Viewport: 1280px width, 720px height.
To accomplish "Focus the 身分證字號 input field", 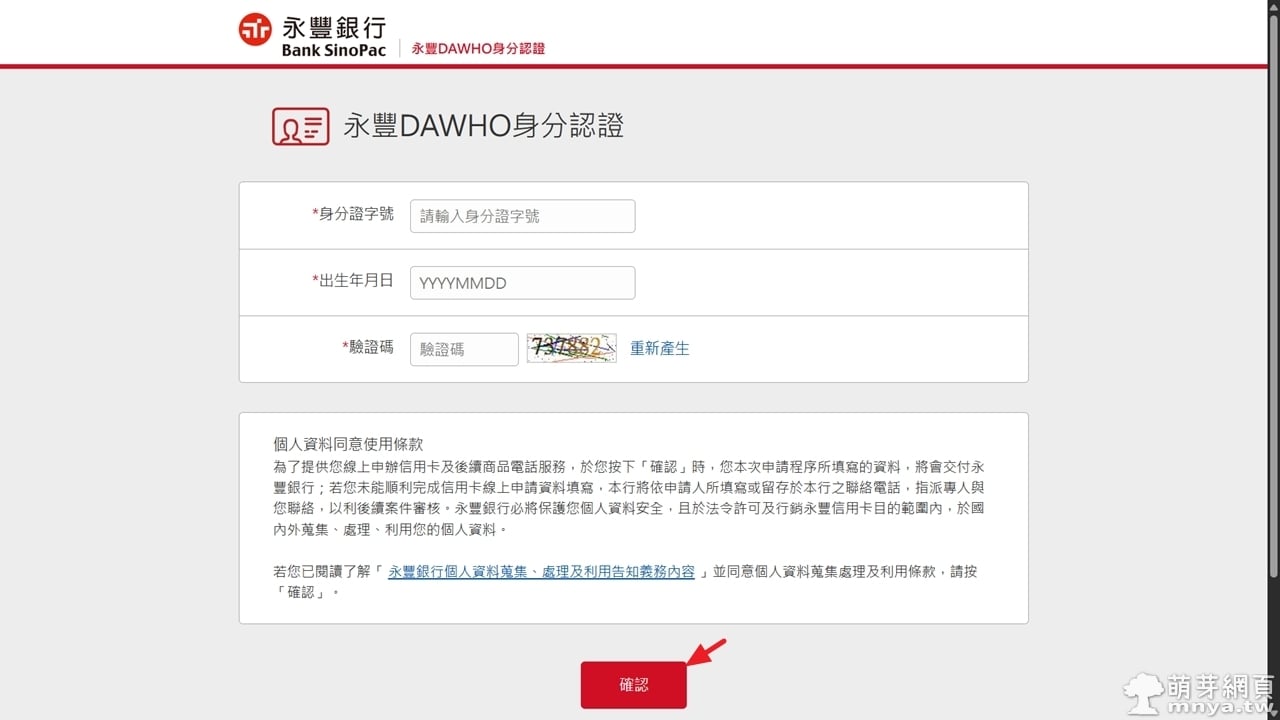I will [x=522, y=216].
